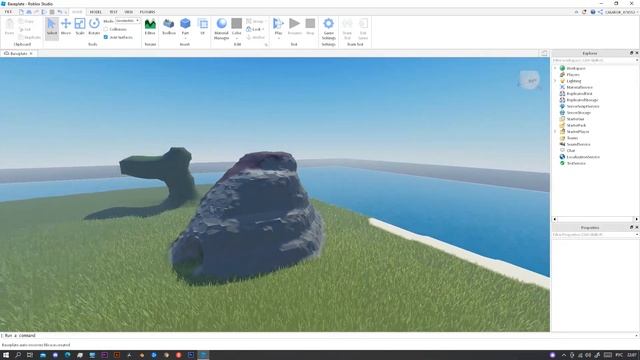Open the Lock dropdown arrow
The height and width of the screenshot is (360, 640).
coord(263,29)
